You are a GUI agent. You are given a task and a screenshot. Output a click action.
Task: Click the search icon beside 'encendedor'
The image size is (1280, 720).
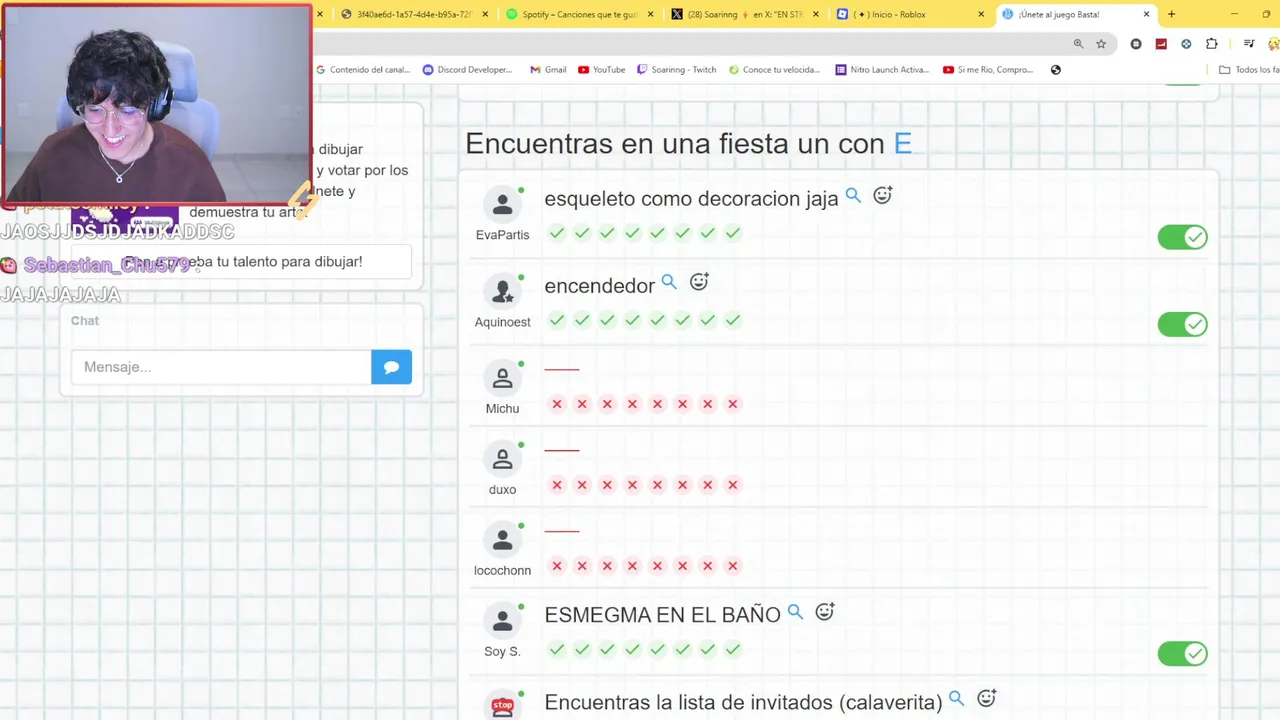[669, 283]
